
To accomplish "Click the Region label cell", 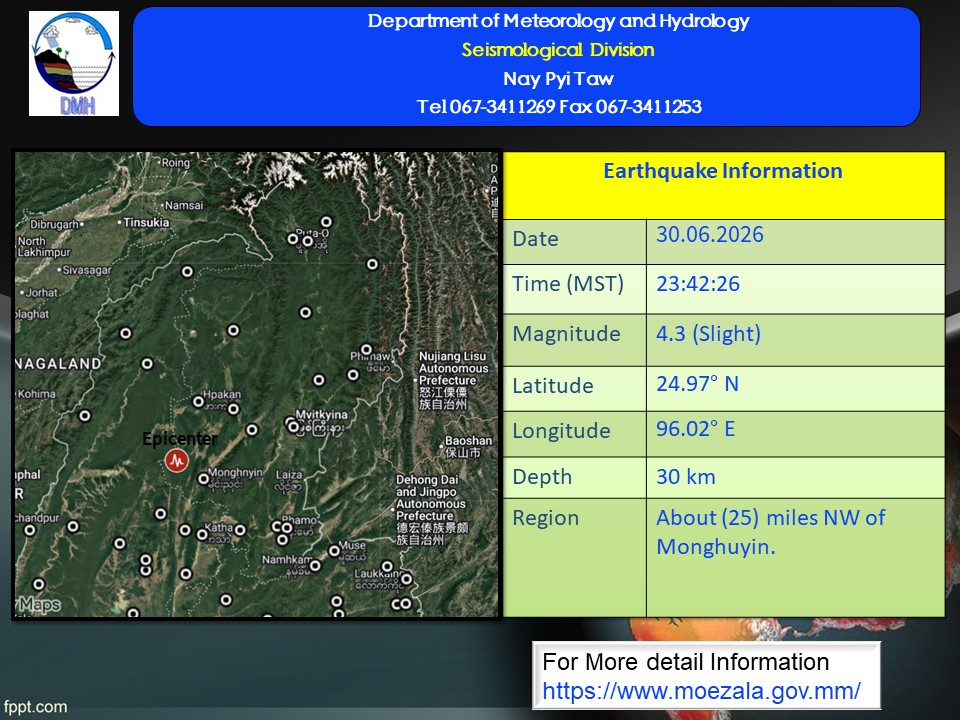I will 574,558.
